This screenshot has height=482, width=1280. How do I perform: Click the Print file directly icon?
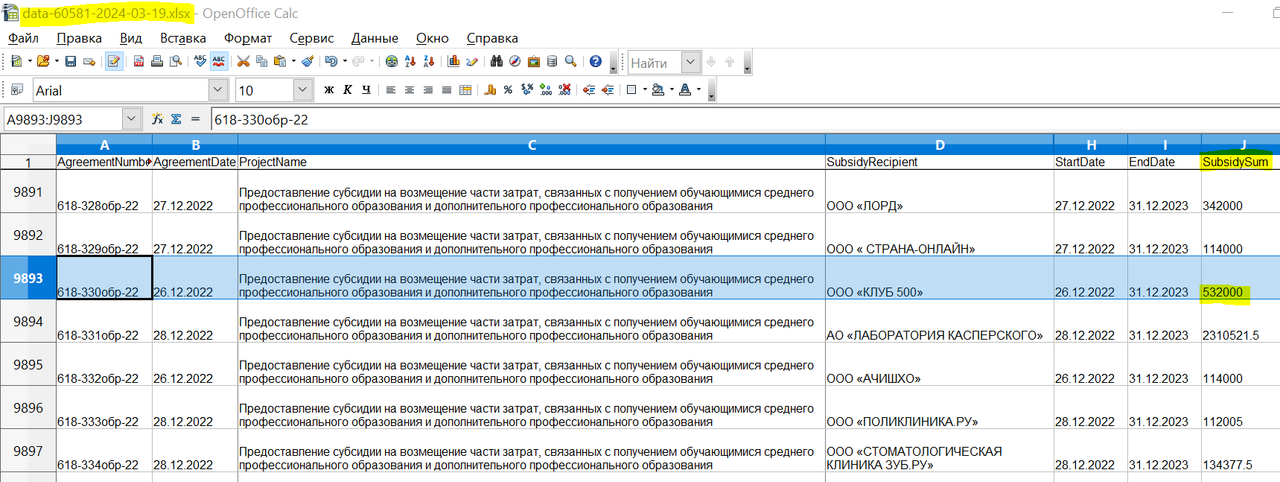[x=157, y=61]
